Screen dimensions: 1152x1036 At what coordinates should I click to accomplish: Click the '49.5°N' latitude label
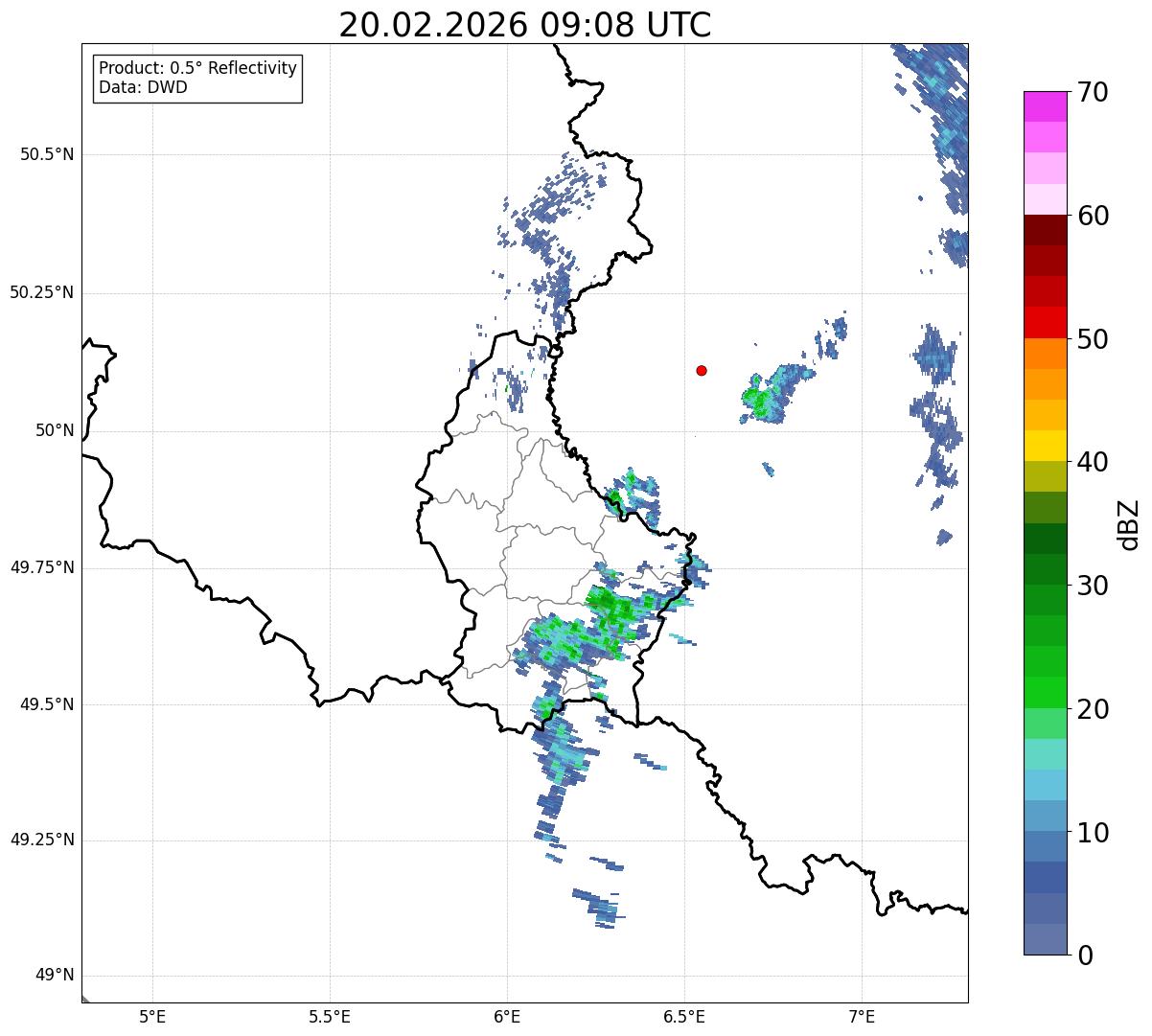click(46, 704)
